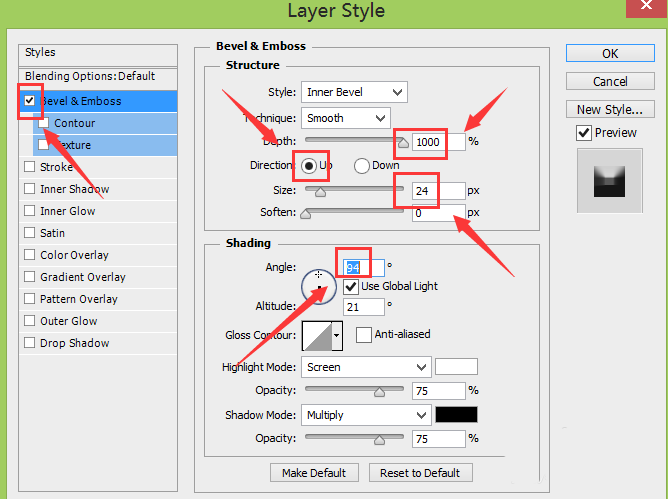The image size is (668, 499).
Task: Click the Shadow Opacity field showing 75
Action: (438, 439)
